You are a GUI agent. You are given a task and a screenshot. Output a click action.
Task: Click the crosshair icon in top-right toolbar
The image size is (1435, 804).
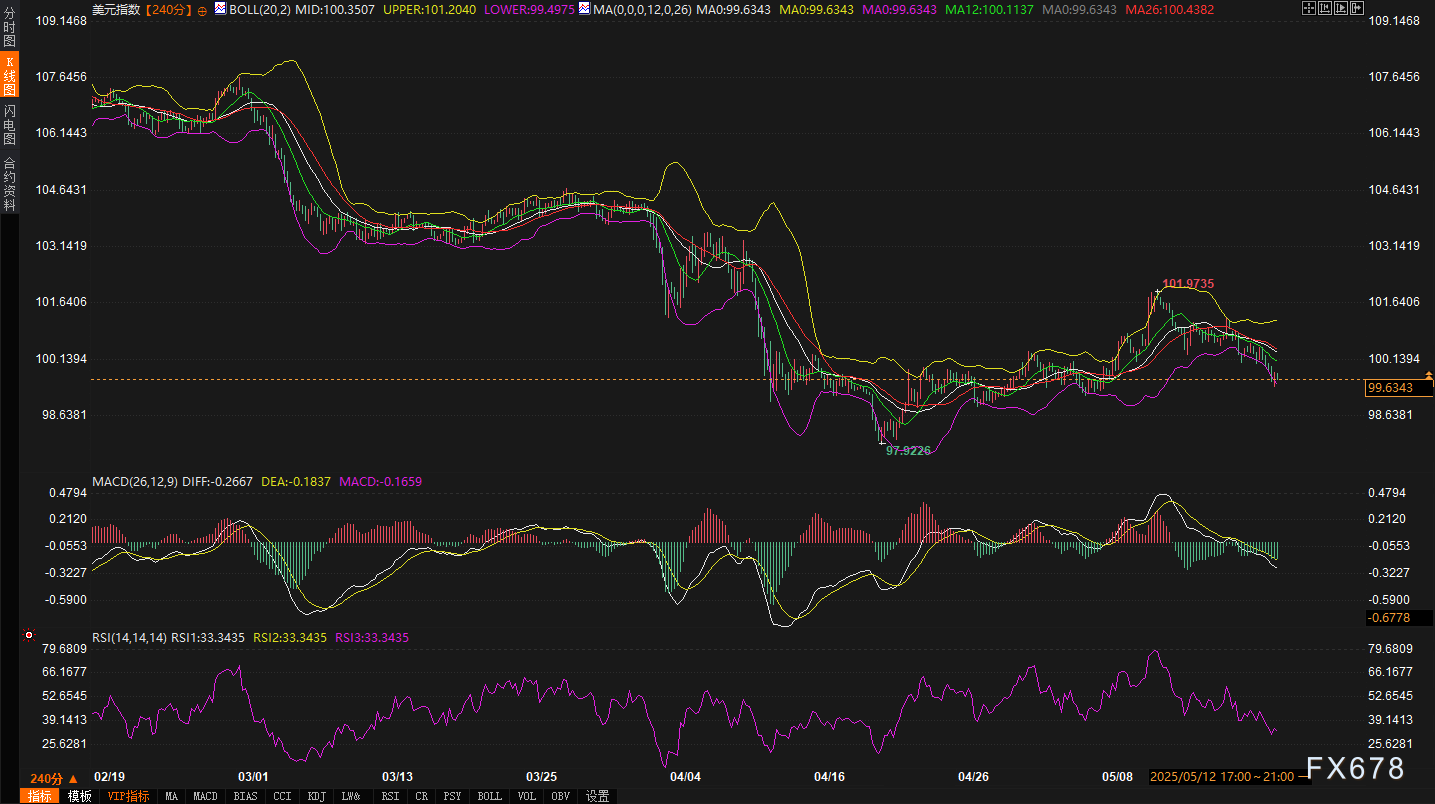(1310, 8)
